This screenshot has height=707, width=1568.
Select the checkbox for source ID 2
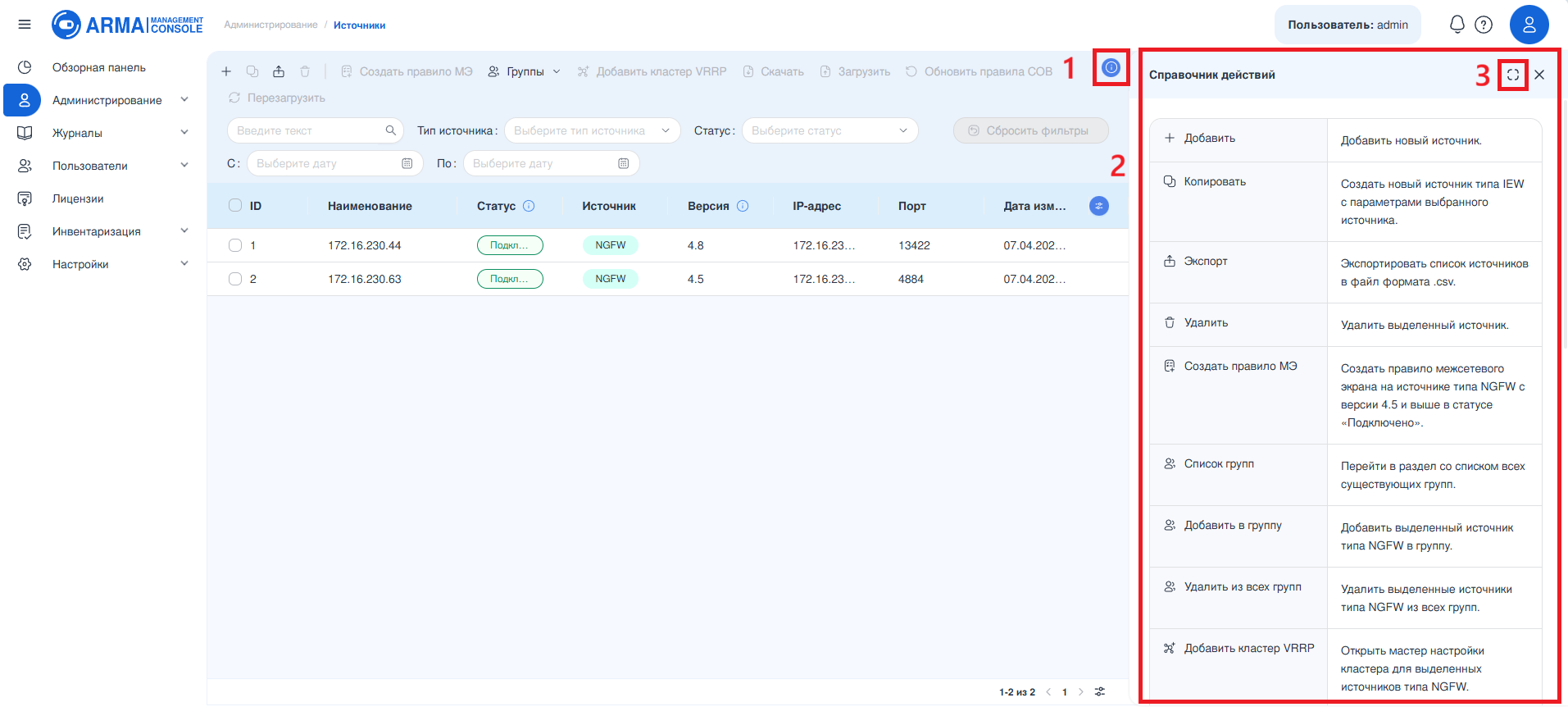235,279
